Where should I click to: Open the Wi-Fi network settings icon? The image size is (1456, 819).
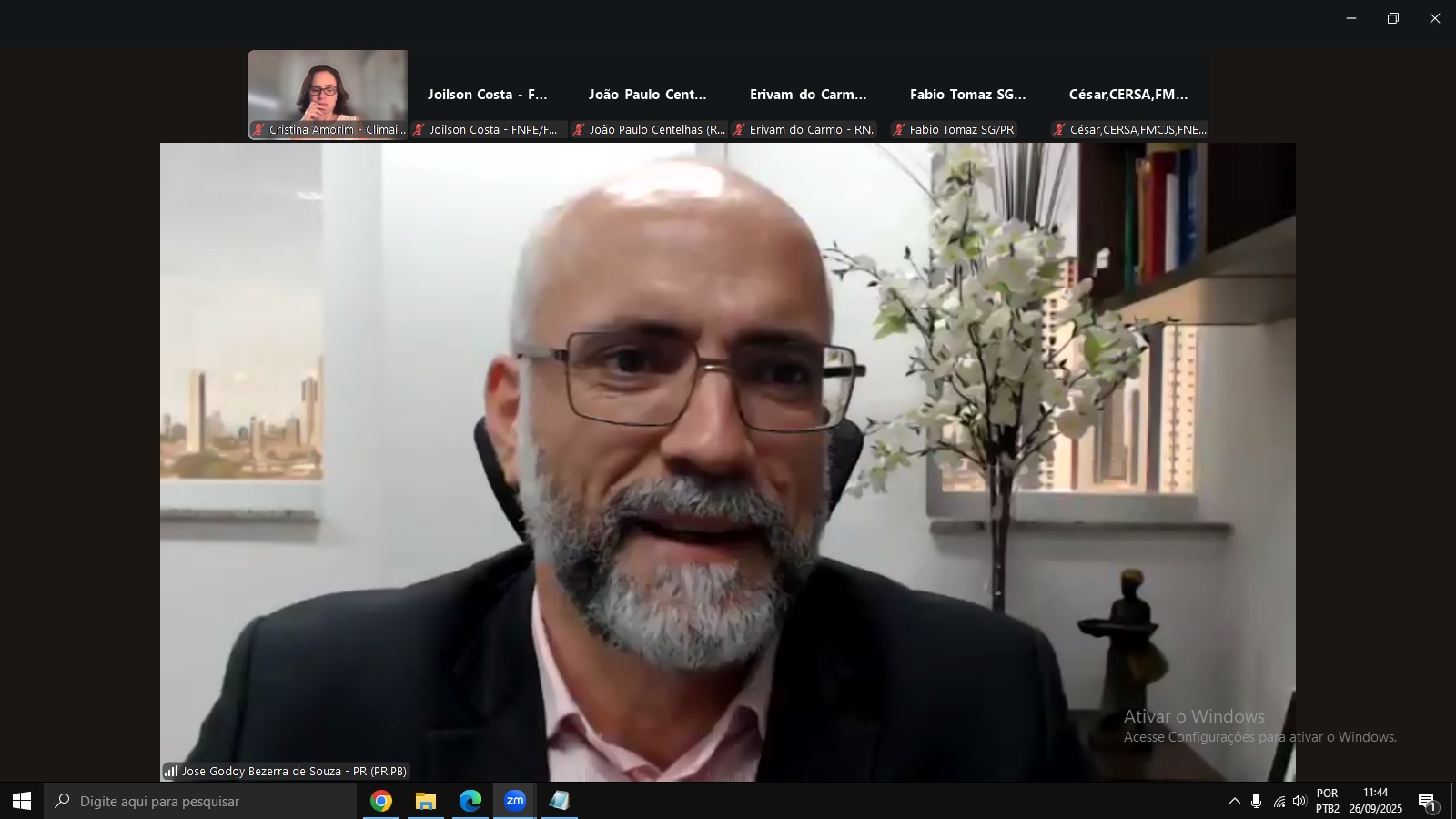click(x=1279, y=801)
